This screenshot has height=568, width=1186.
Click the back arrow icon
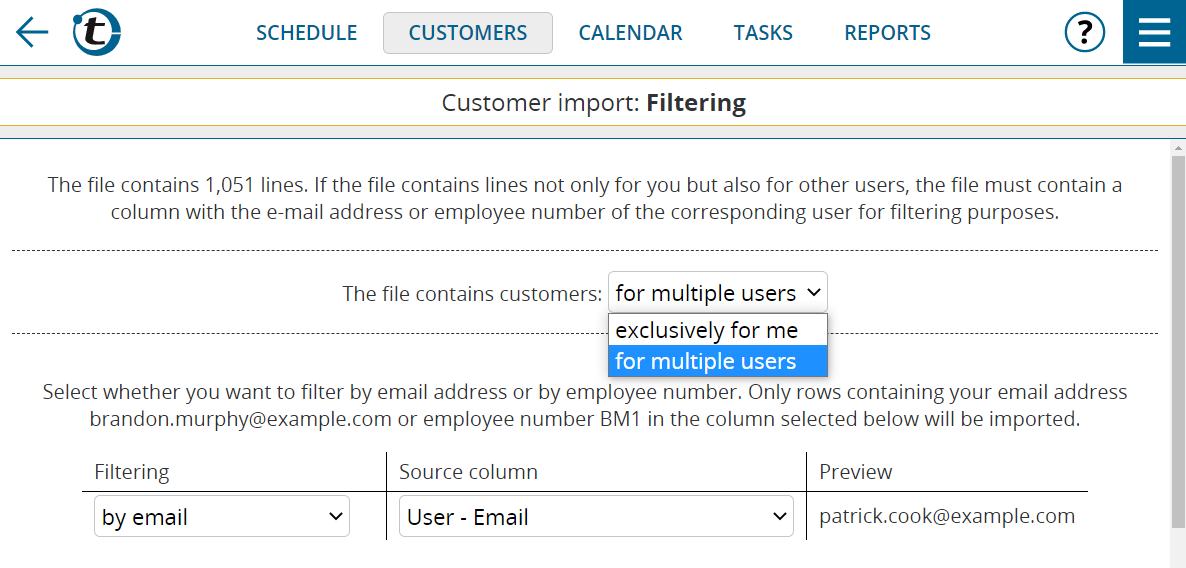click(32, 33)
